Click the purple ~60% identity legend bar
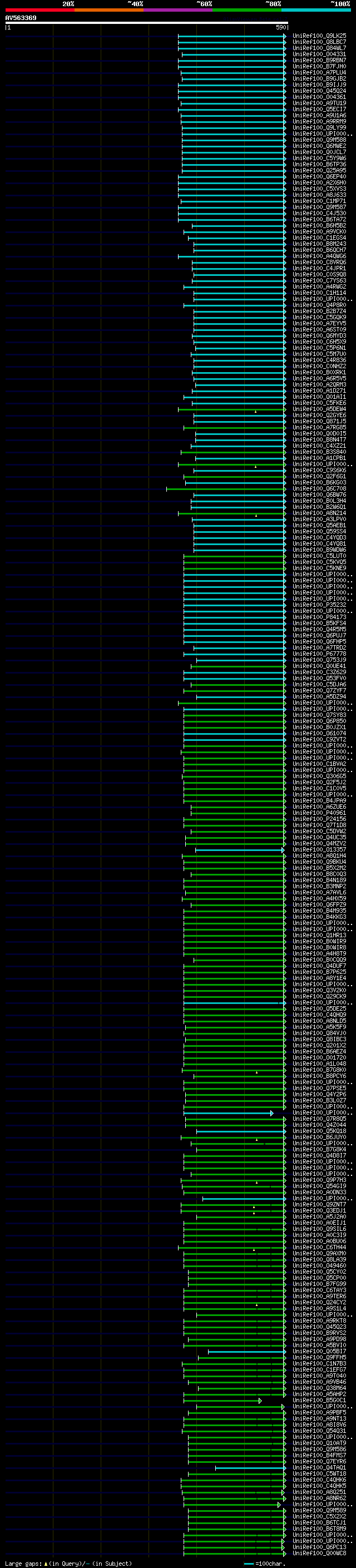Viewport: 356px width, 1568px height. (179, 11)
